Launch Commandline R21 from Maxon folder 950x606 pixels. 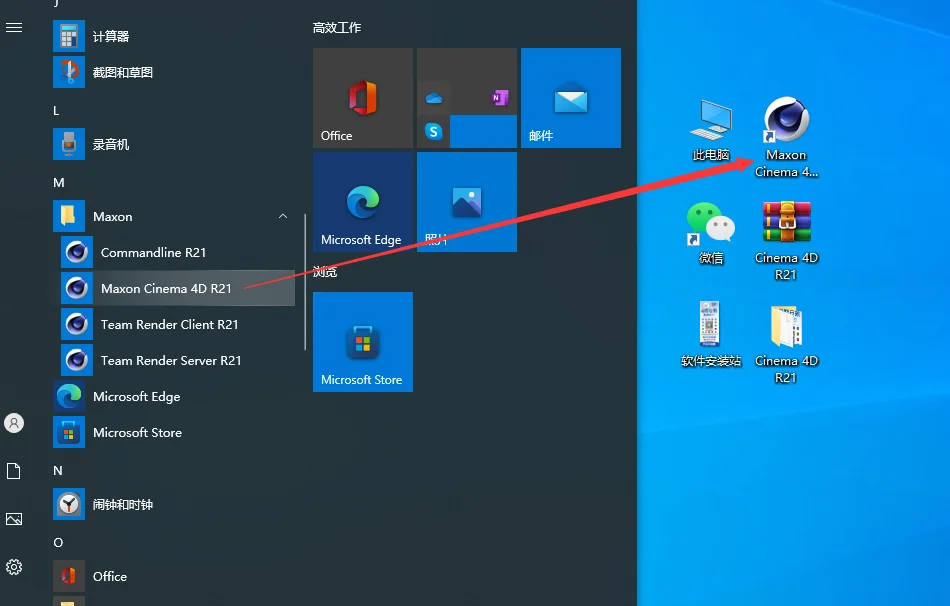tap(177, 252)
